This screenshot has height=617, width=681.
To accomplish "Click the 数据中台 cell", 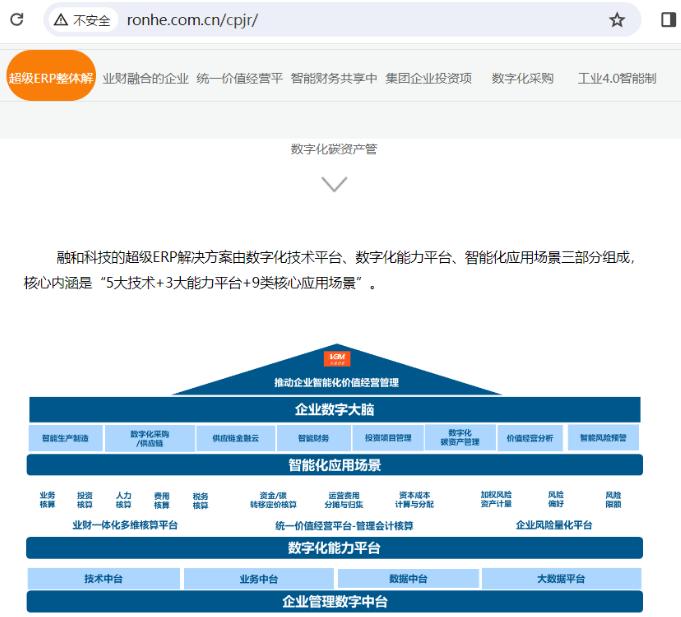I will pyautogui.click(x=408, y=578).
